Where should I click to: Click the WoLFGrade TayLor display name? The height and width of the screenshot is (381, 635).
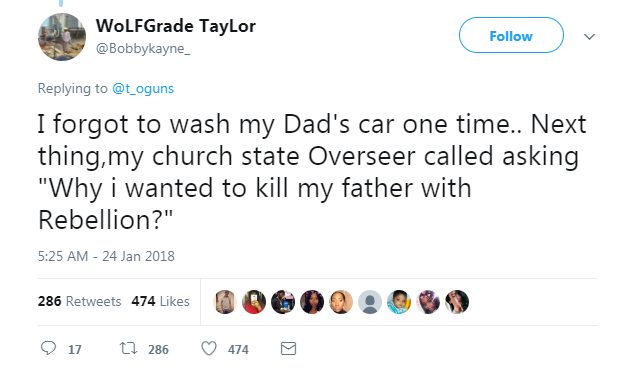(176, 26)
